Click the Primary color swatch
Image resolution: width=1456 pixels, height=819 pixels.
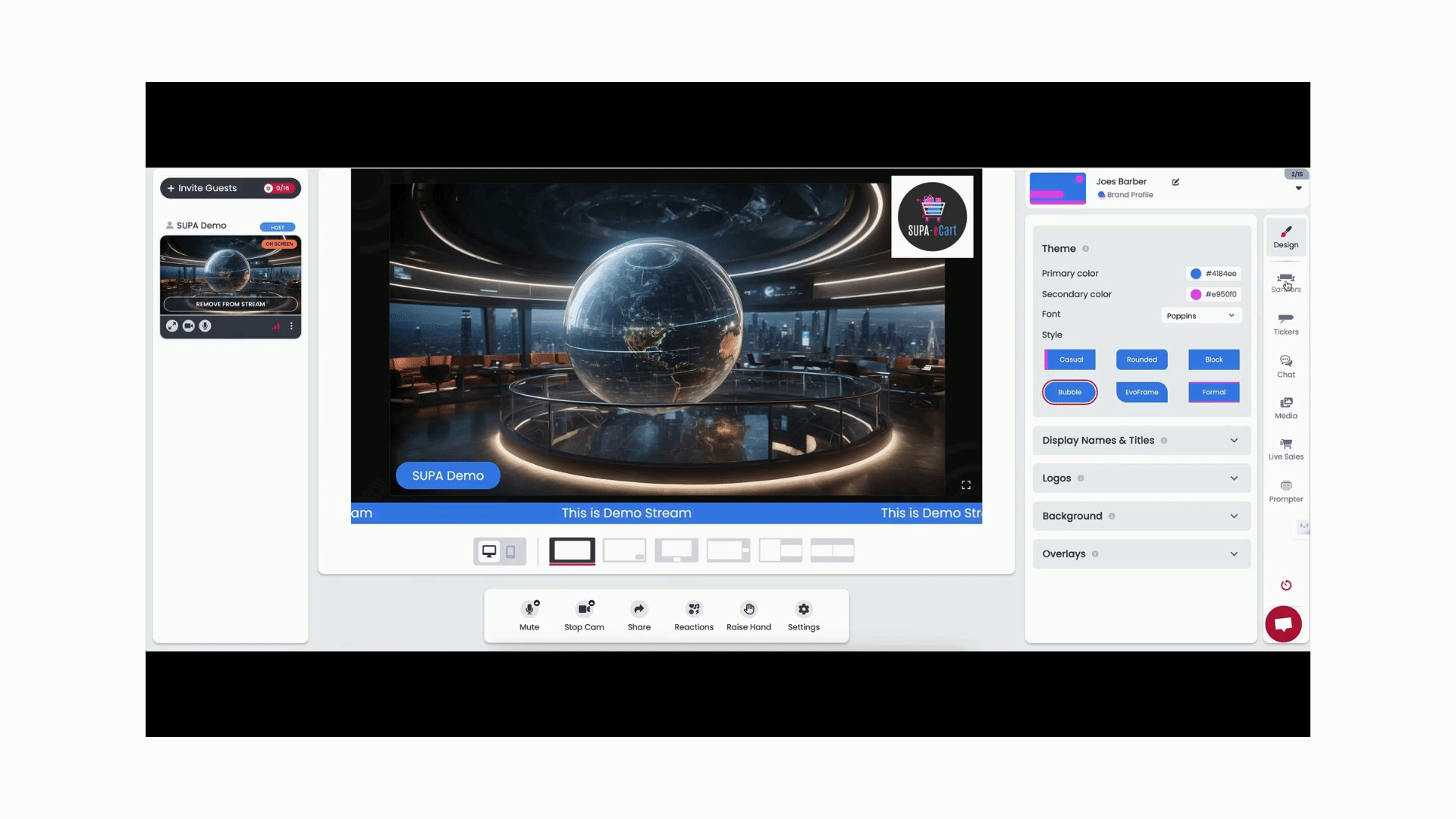1195,274
